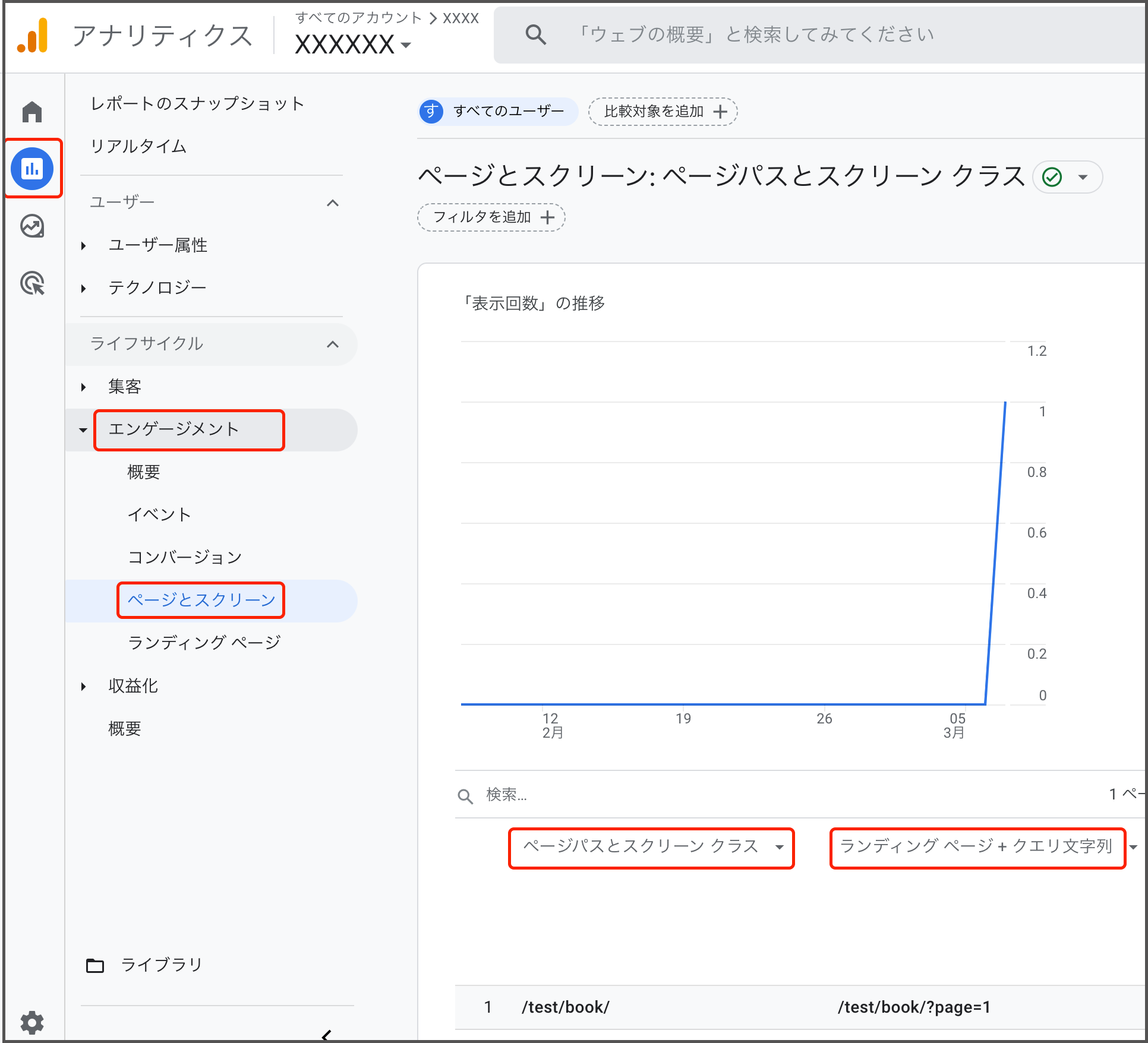
Task: Select ページとスクリーン report
Action: coord(201,600)
